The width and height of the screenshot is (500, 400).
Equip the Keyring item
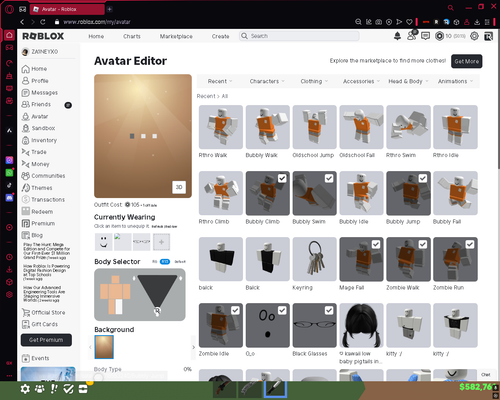pyautogui.click(x=314, y=259)
